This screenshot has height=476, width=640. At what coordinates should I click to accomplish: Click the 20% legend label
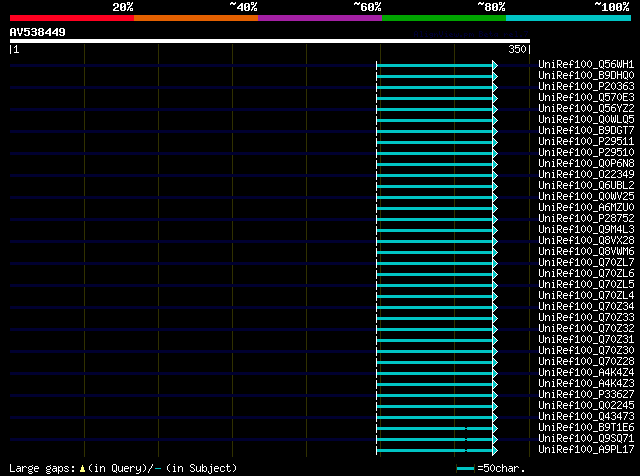point(122,7)
